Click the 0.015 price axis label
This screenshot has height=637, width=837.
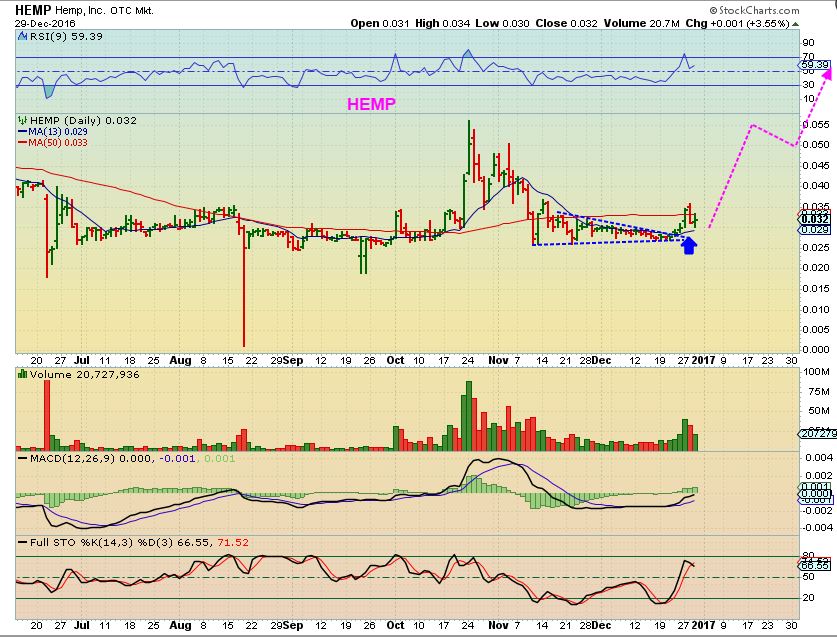pos(816,289)
